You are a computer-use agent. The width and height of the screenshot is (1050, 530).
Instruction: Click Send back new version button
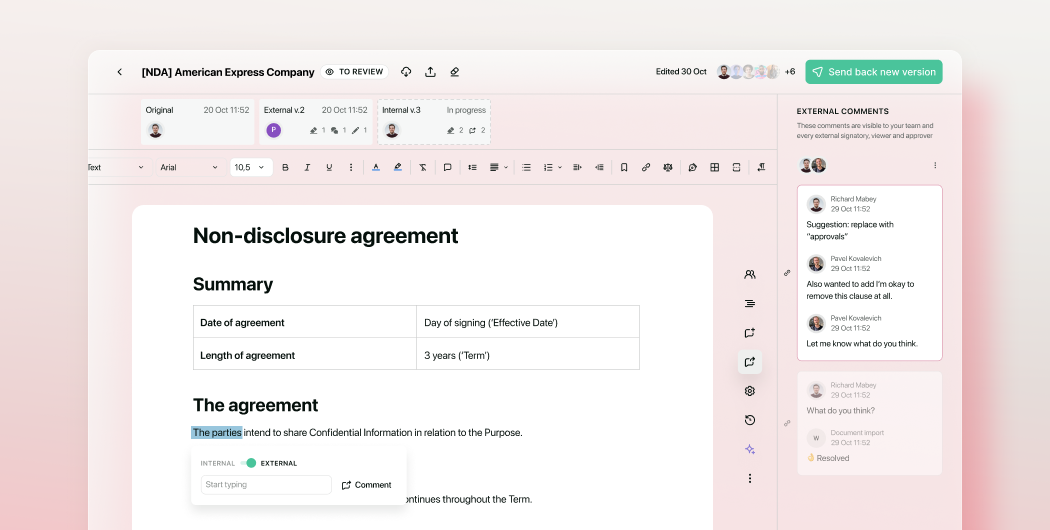874,72
